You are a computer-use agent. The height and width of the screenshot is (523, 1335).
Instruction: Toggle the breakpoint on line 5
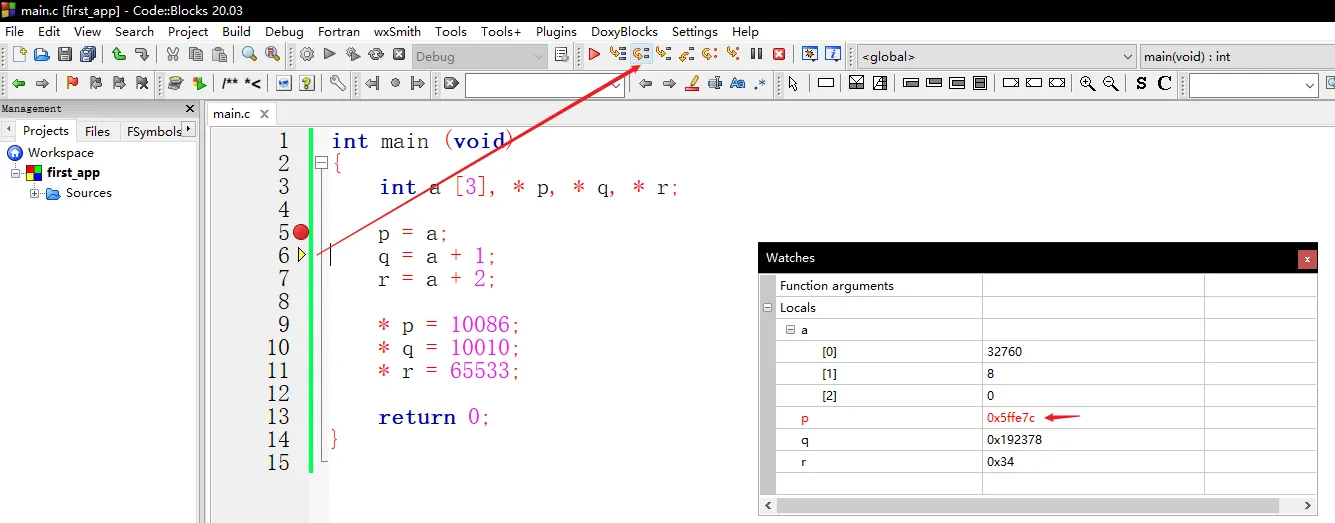pyautogui.click(x=301, y=232)
